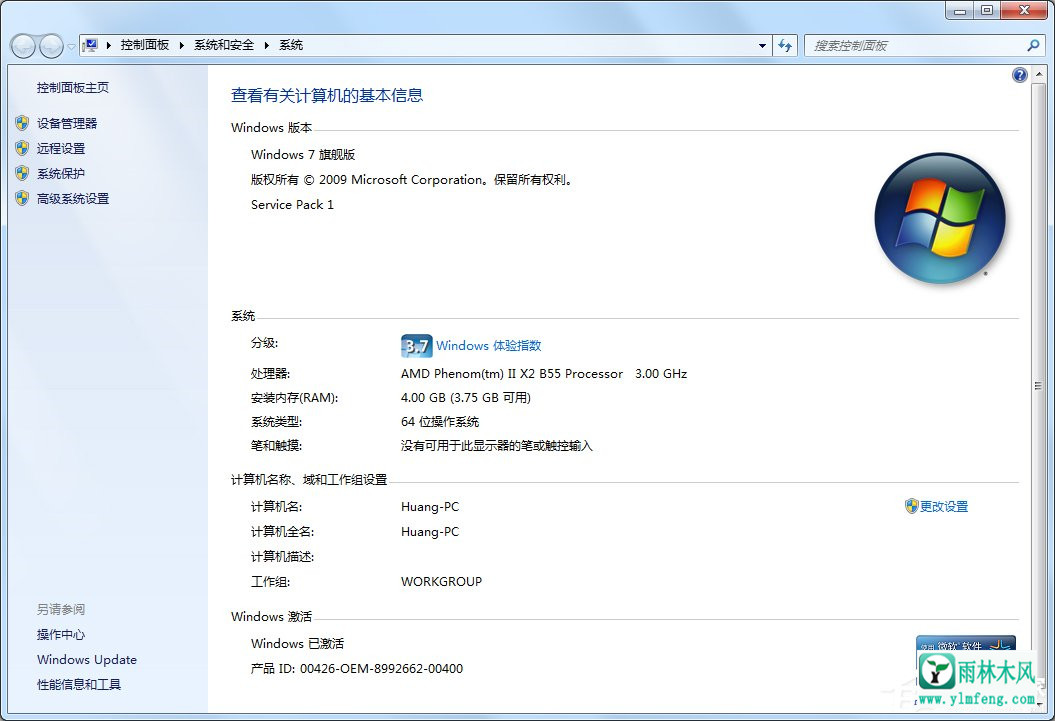Click the computer icon in address bar
Viewport: 1055px width, 721px height.
pos(90,45)
